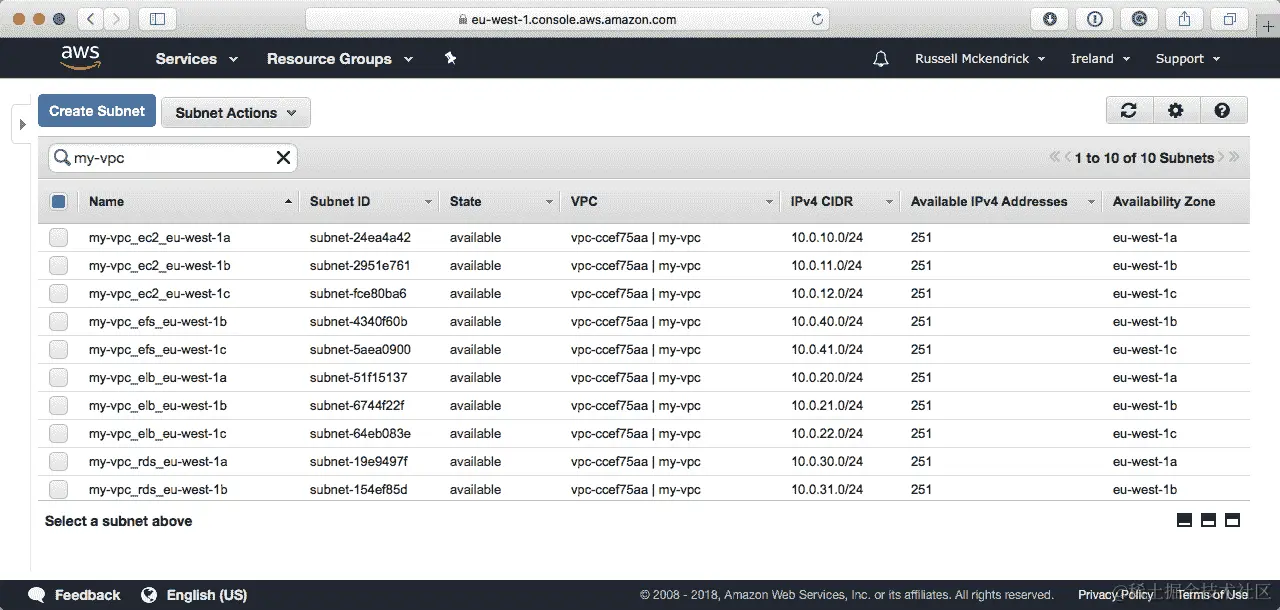Click the AWS logo home icon
1280x610 pixels.
pos(81,58)
